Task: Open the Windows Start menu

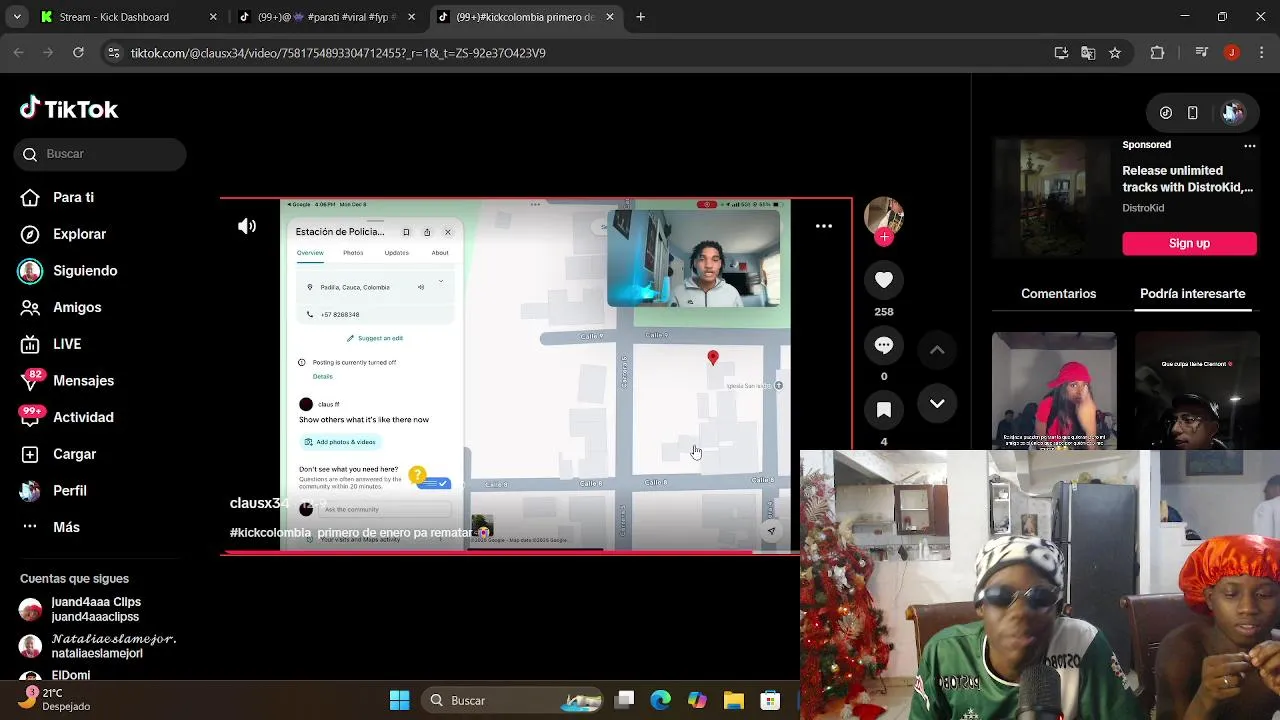Action: tap(399, 700)
